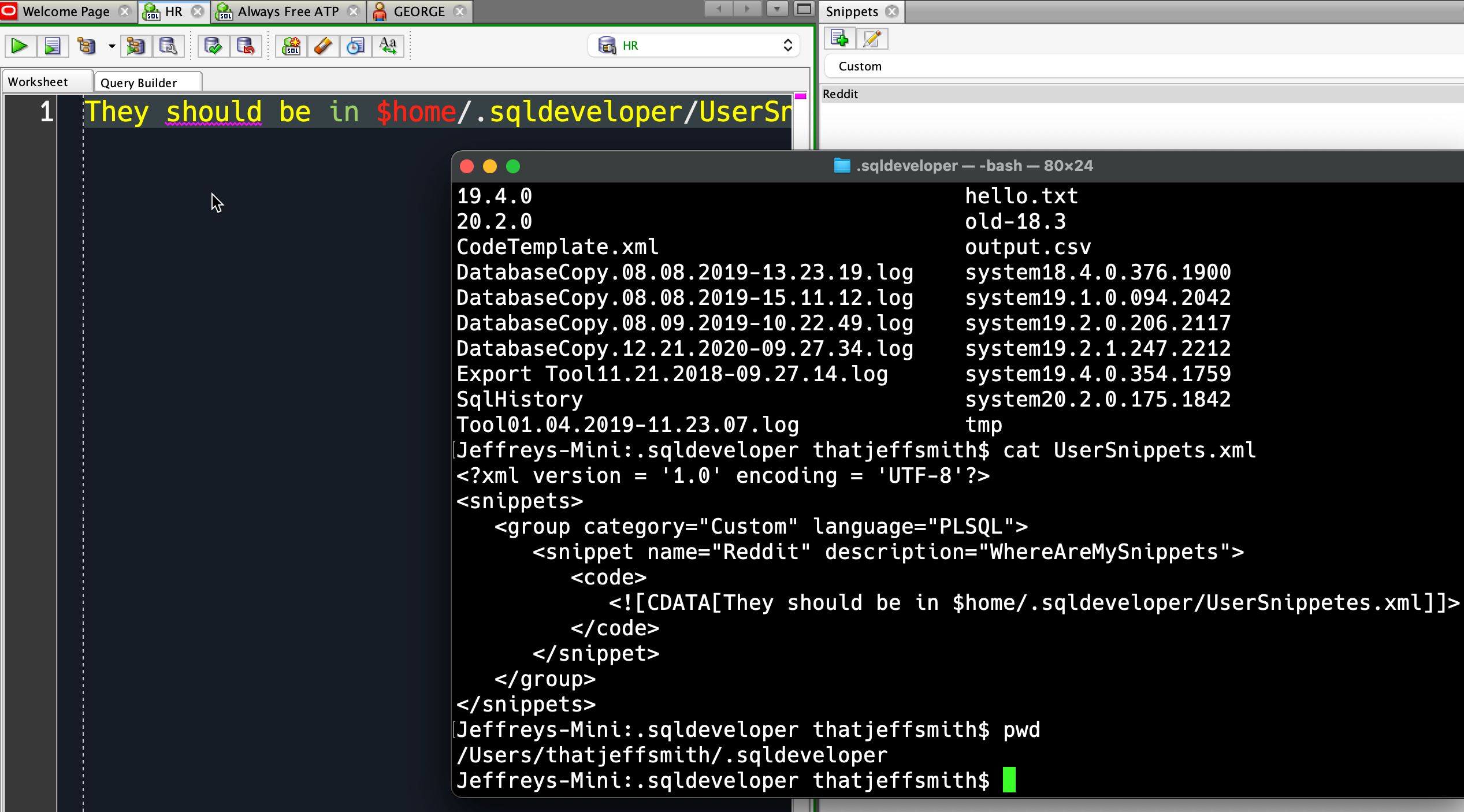
Task: Open SQL History clock icon
Action: tap(355, 46)
